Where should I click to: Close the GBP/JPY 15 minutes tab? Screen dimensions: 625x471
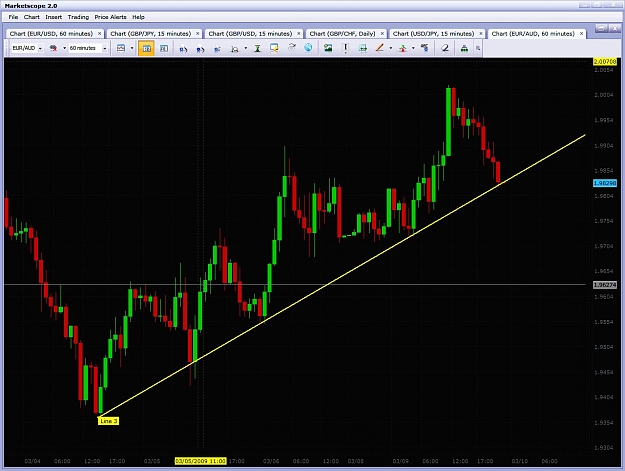[x=197, y=34]
